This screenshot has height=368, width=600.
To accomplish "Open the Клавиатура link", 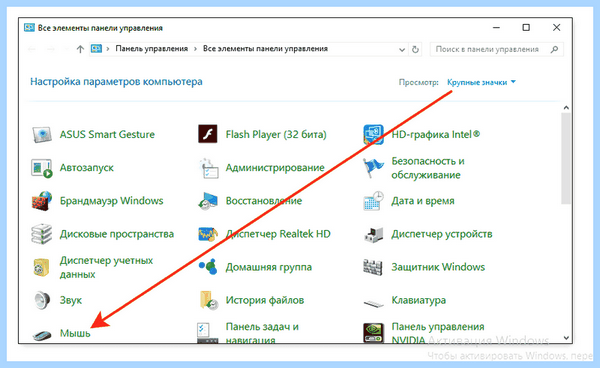I will (x=419, y=300).
